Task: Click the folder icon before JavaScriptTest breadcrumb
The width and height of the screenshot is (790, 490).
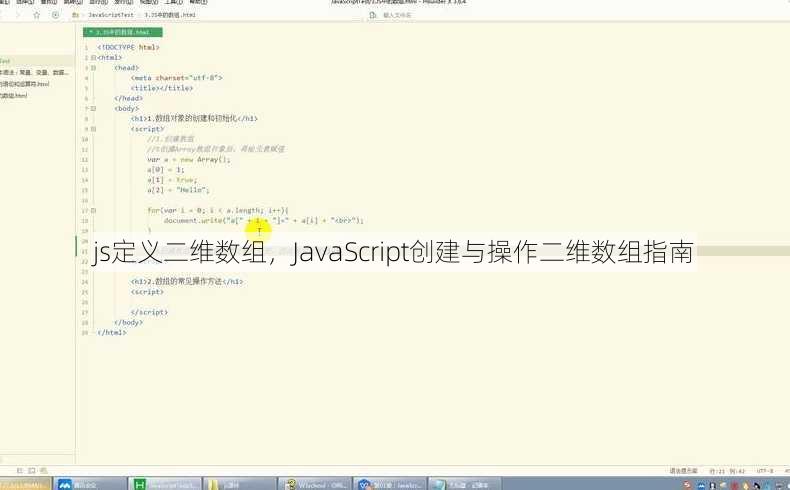Action: (76, 15)
